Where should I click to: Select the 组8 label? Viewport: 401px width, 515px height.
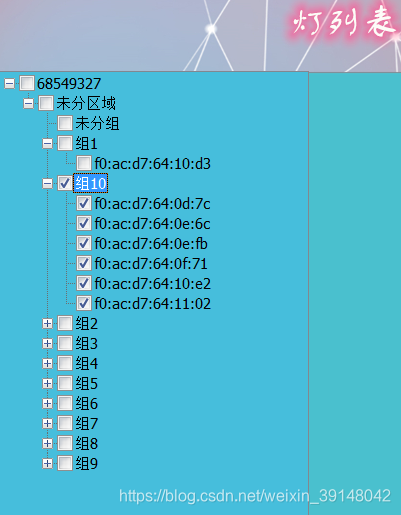[x=87, y=444]
